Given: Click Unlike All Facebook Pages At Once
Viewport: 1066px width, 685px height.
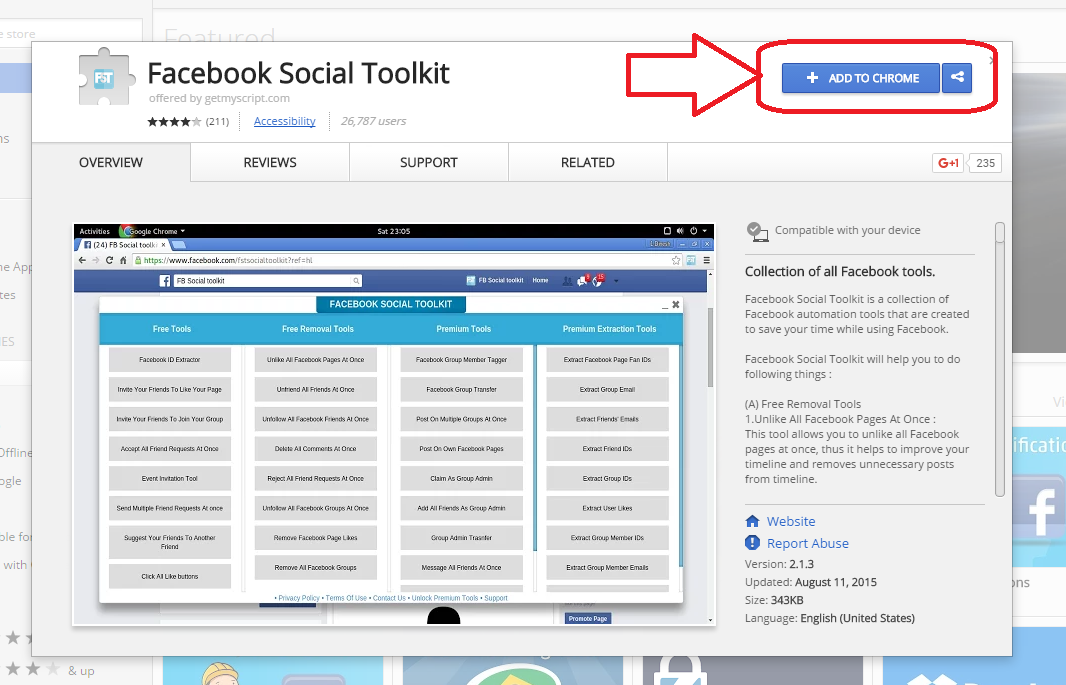Looking at the screenshot, I should pos(315,359).
